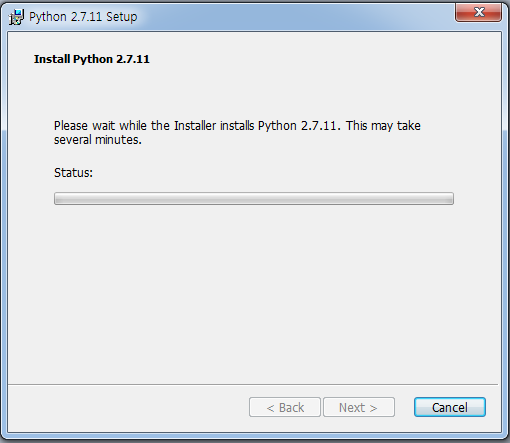The image size is (510, 443).
Task: Click the blank space between Next and Cancel
Action: (x=404, y=407)
